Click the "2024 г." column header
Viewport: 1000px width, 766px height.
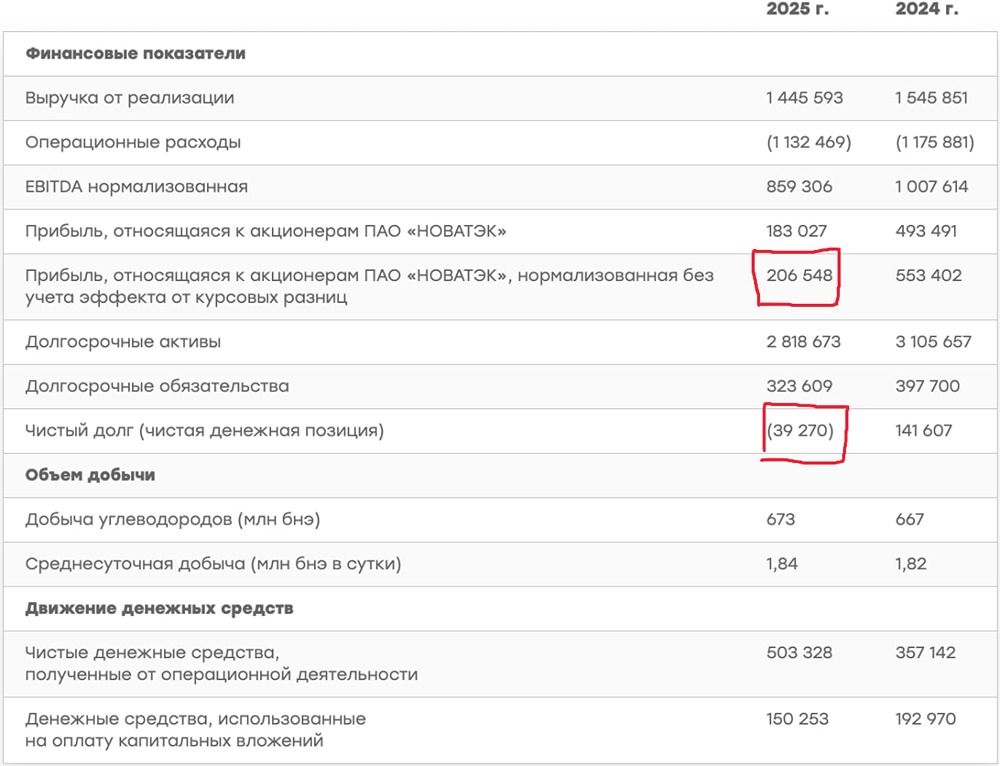pos(925,10)
